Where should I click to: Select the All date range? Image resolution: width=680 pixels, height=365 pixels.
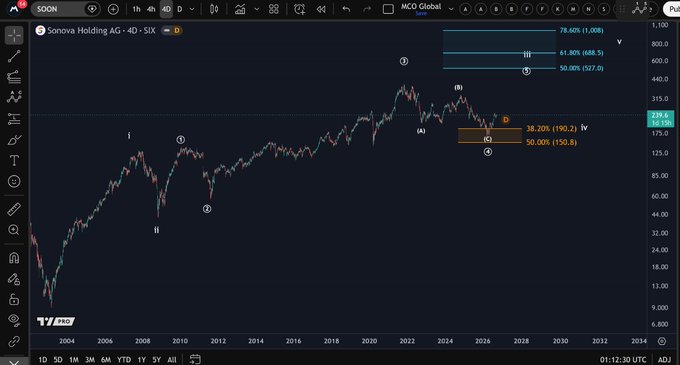click(172, 359)
